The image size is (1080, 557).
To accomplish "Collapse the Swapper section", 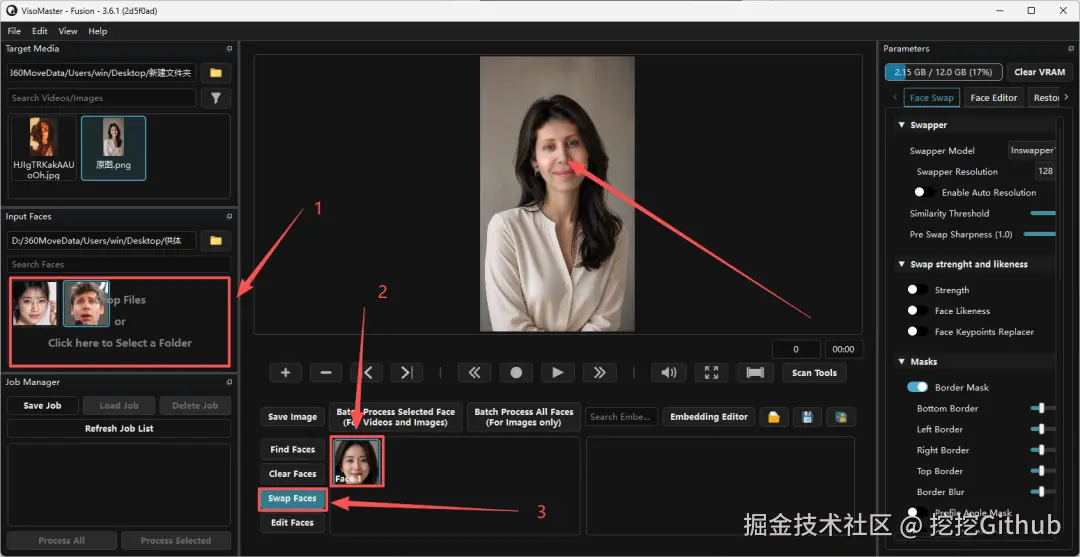I will pos(901,125).
